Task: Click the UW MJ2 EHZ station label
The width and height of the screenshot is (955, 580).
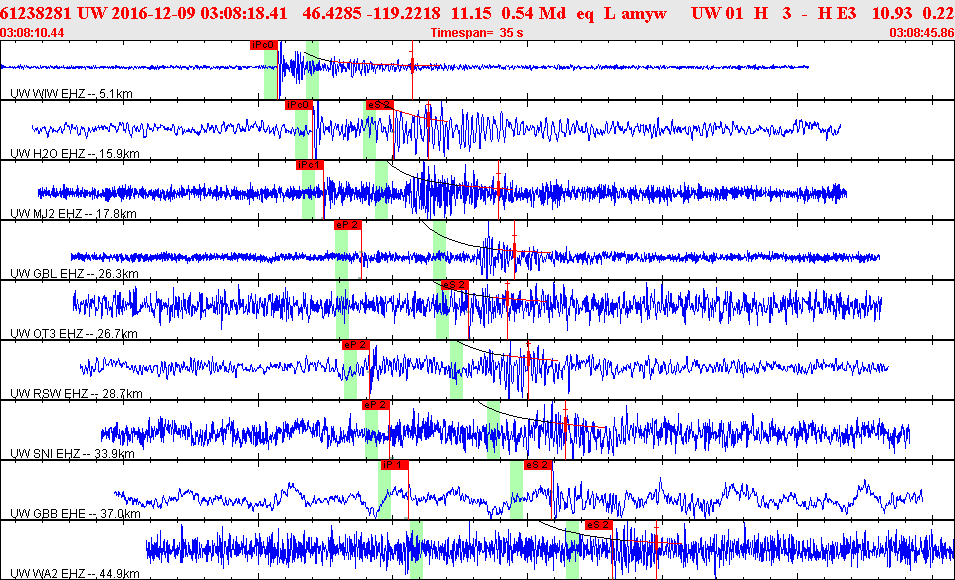Action: (x=72, y=214)
